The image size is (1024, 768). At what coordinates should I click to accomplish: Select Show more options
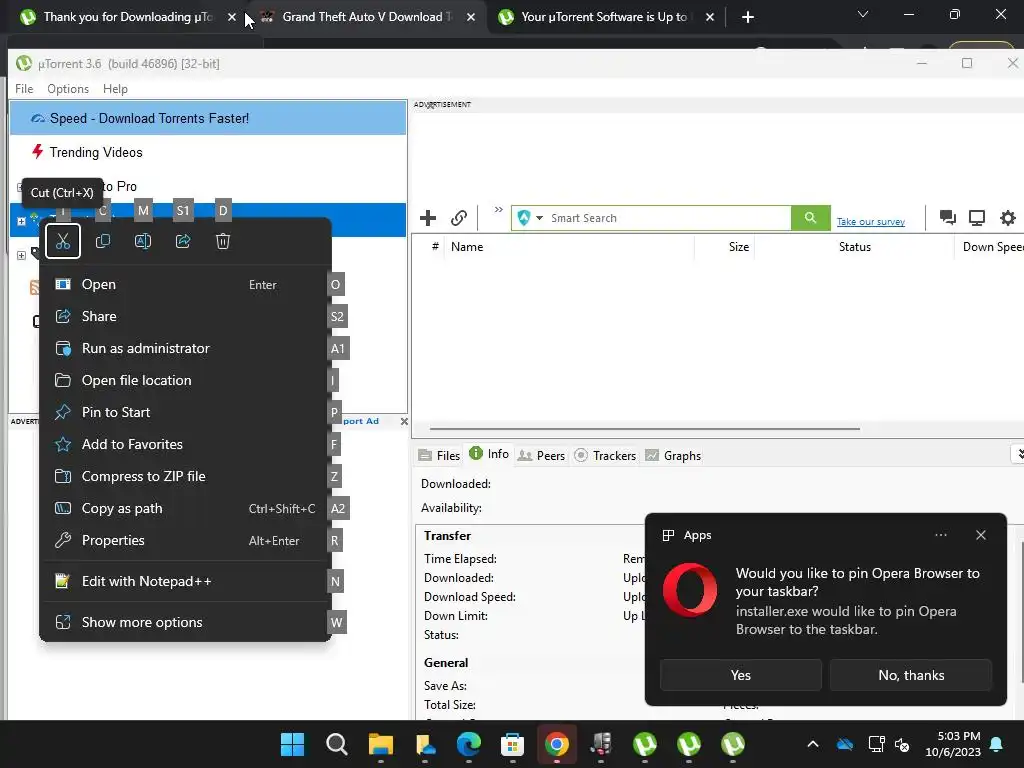point(185,622)
